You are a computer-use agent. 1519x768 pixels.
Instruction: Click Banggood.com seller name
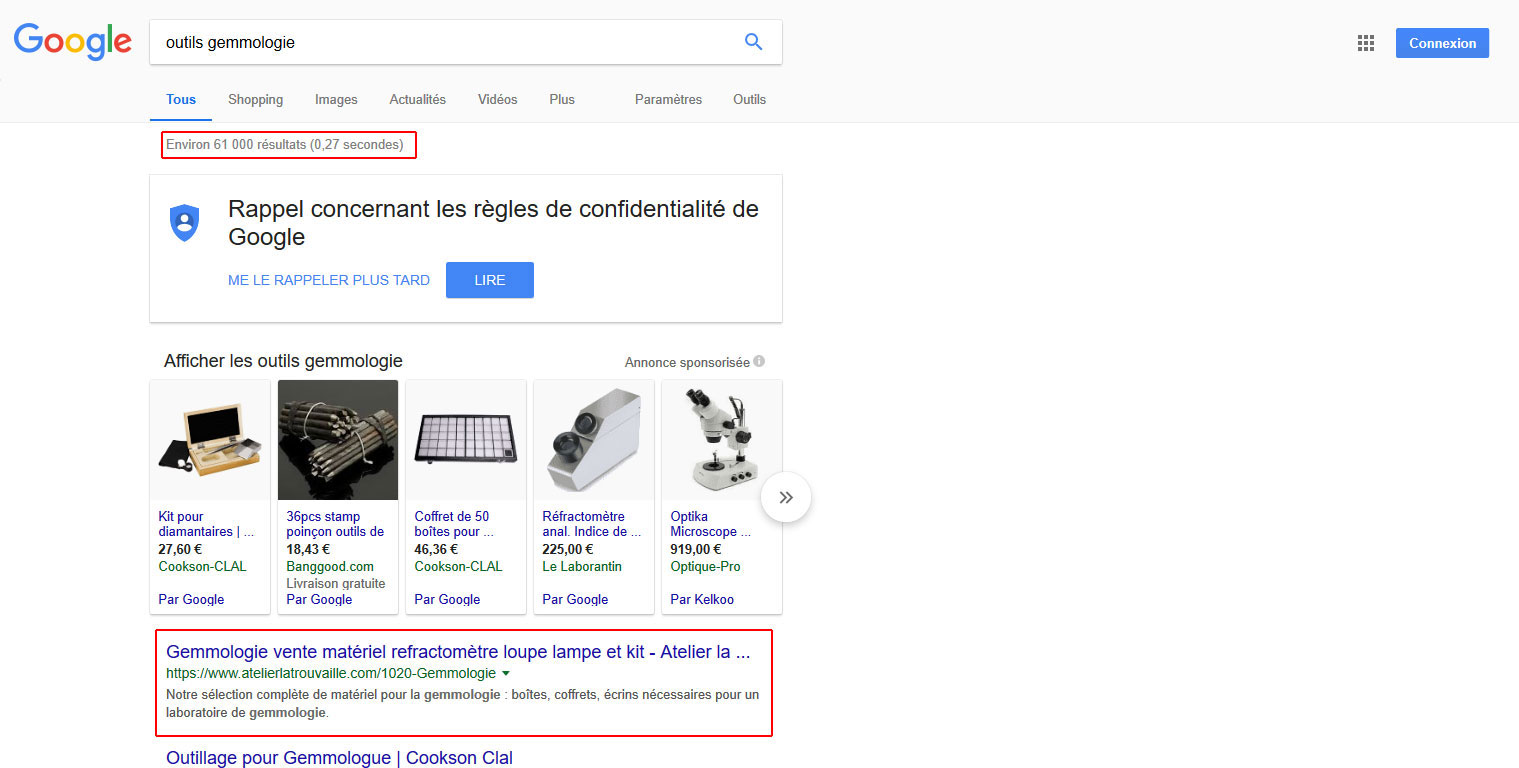(x=330, y=566)
